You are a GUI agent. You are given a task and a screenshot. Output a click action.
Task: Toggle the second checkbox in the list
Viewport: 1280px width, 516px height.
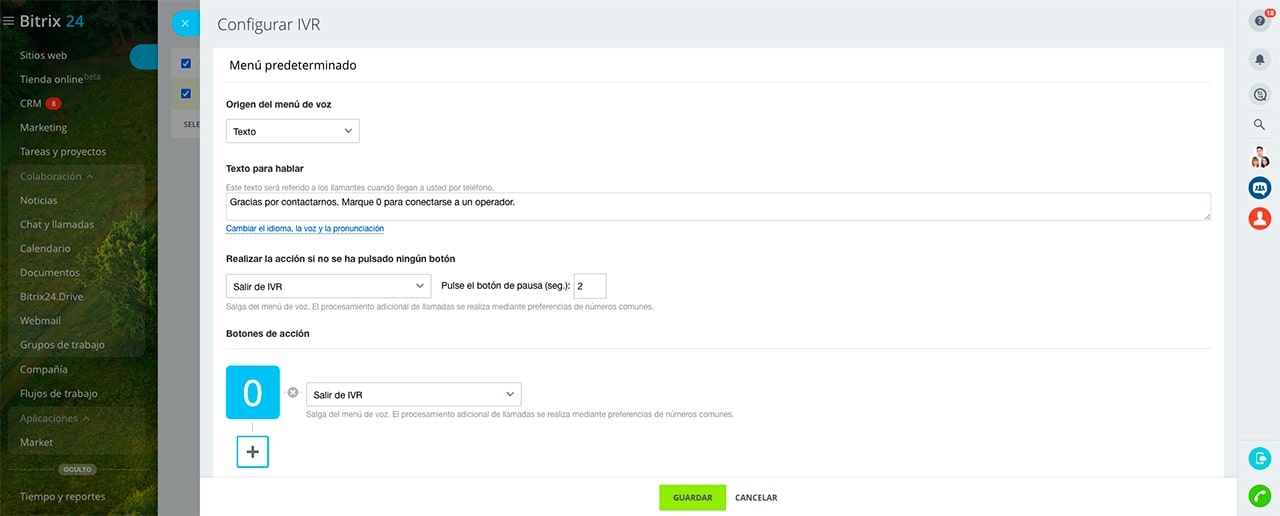pyautogui.click(x=186, y=94)
